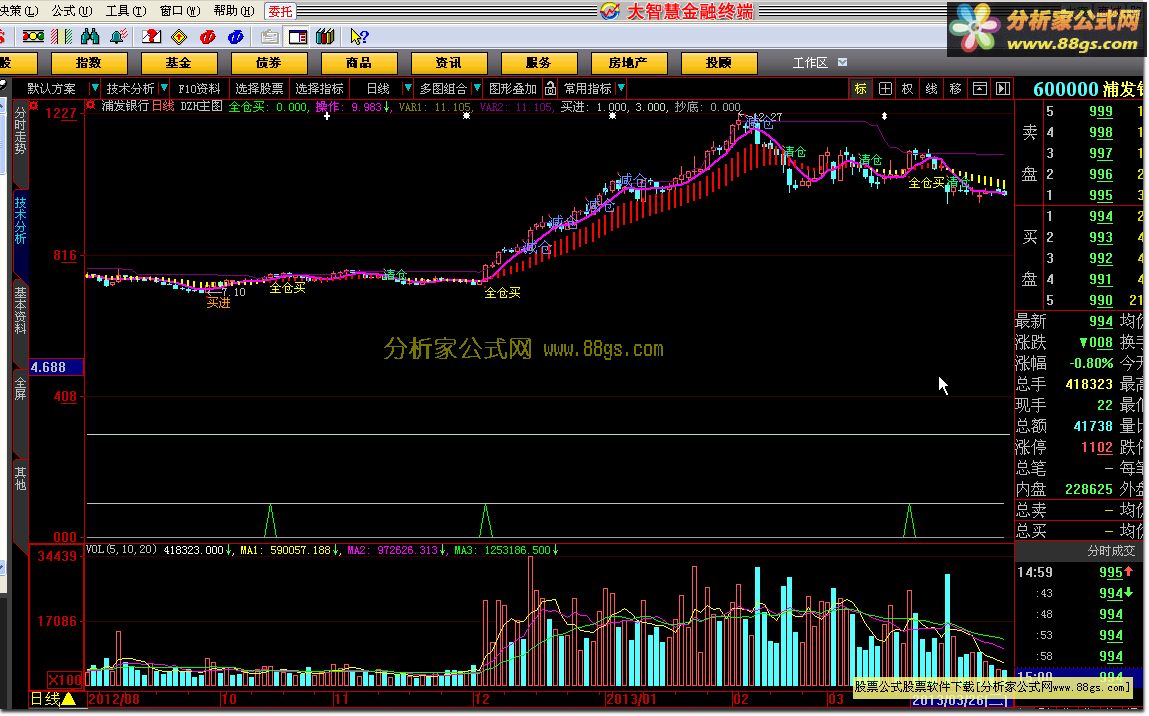This screenshot has height=716, width=1149.
Task: Open the 决策(L) menu
Action: point(18,10)
